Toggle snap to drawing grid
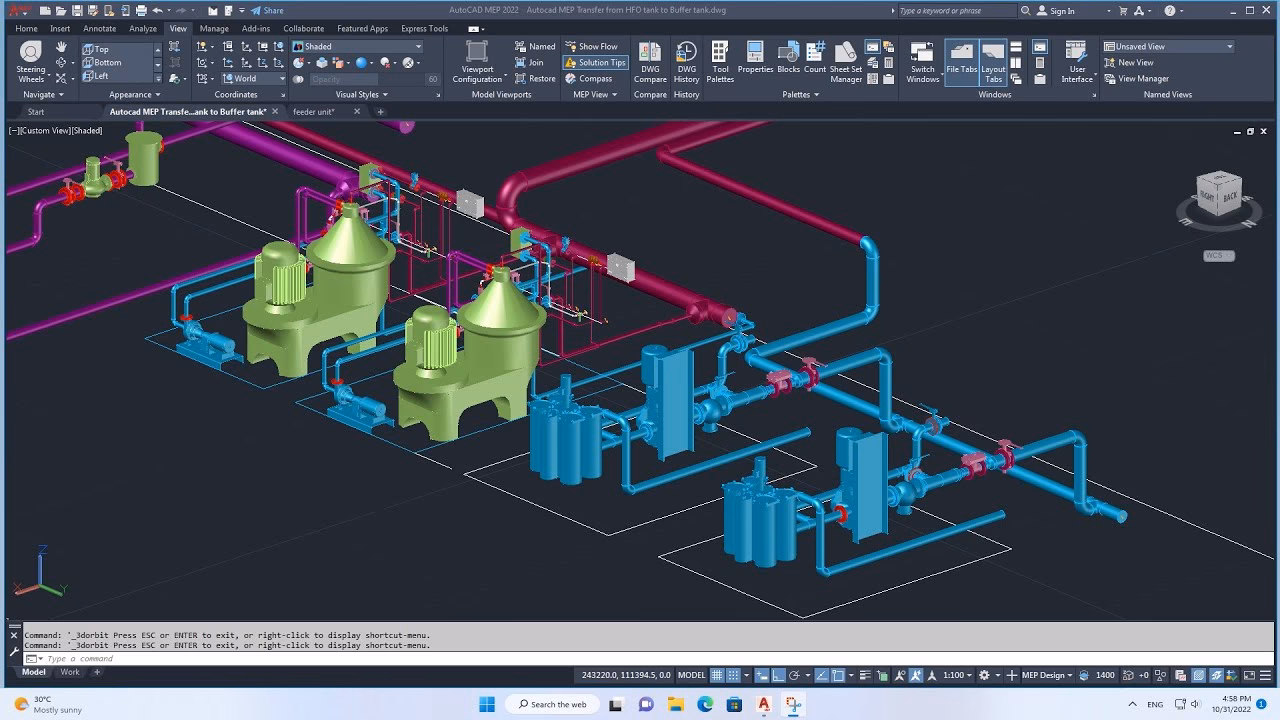1280x720 pixels. tap(733, 675)
